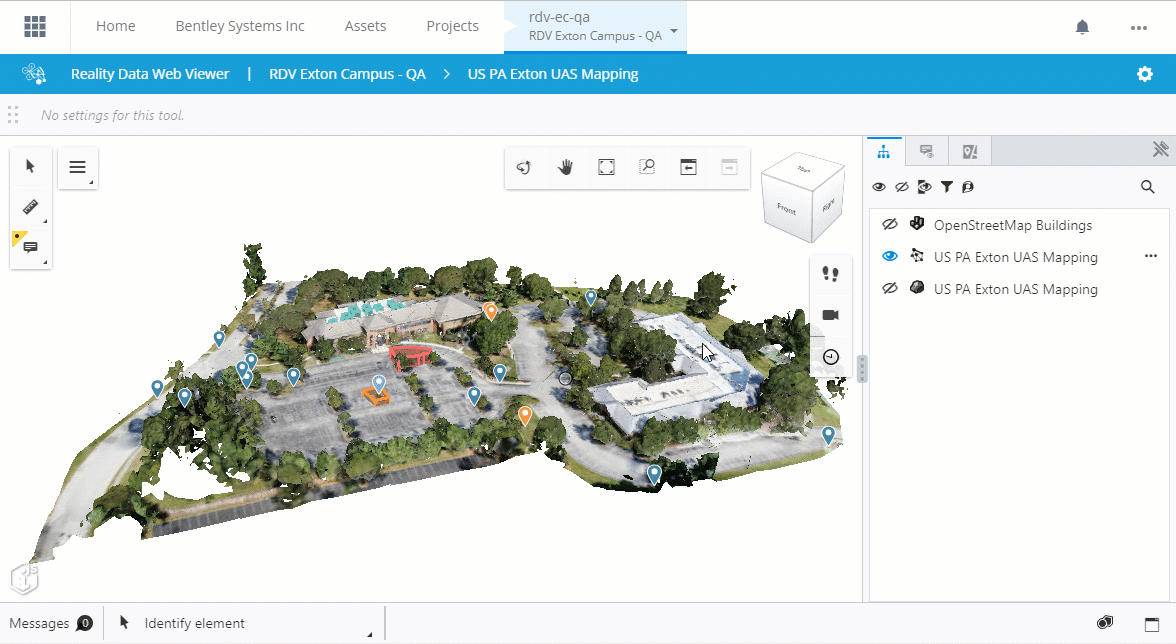Invert visibility in tree toolbar

coord(924,187)
